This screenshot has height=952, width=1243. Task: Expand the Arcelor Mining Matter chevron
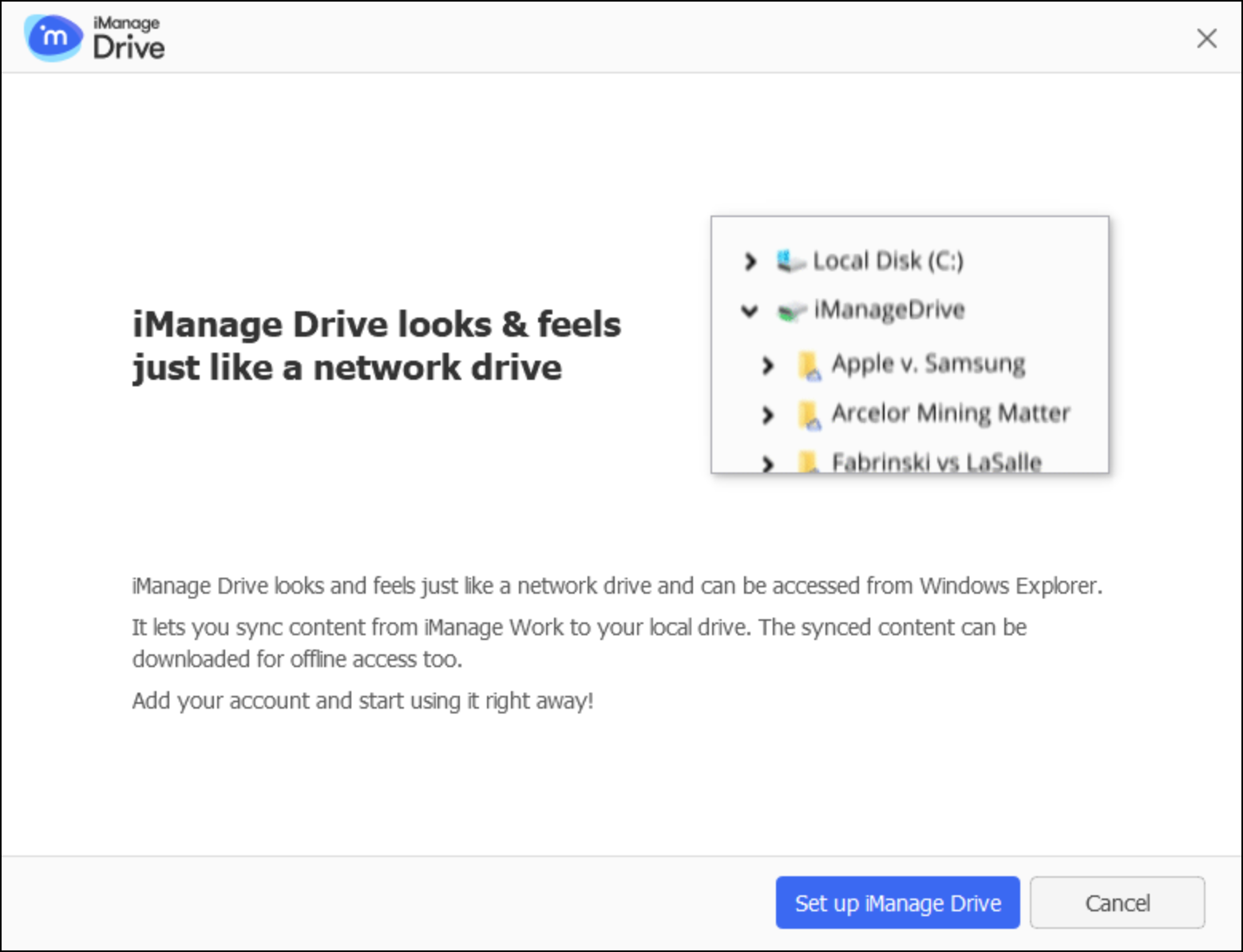point(768,414)
